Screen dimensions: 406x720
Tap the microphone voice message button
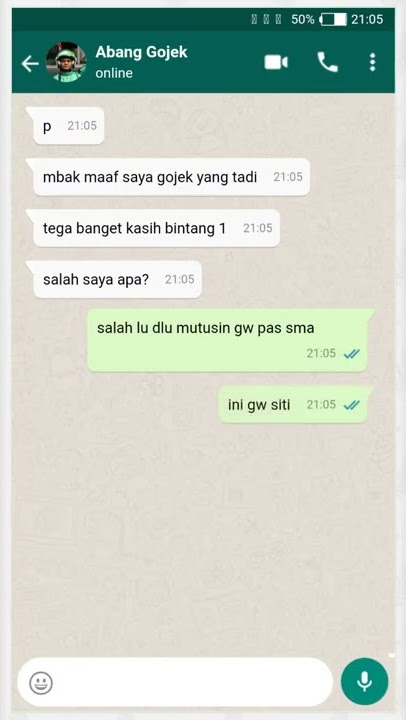pyautogui.click(x=365, y=682)
